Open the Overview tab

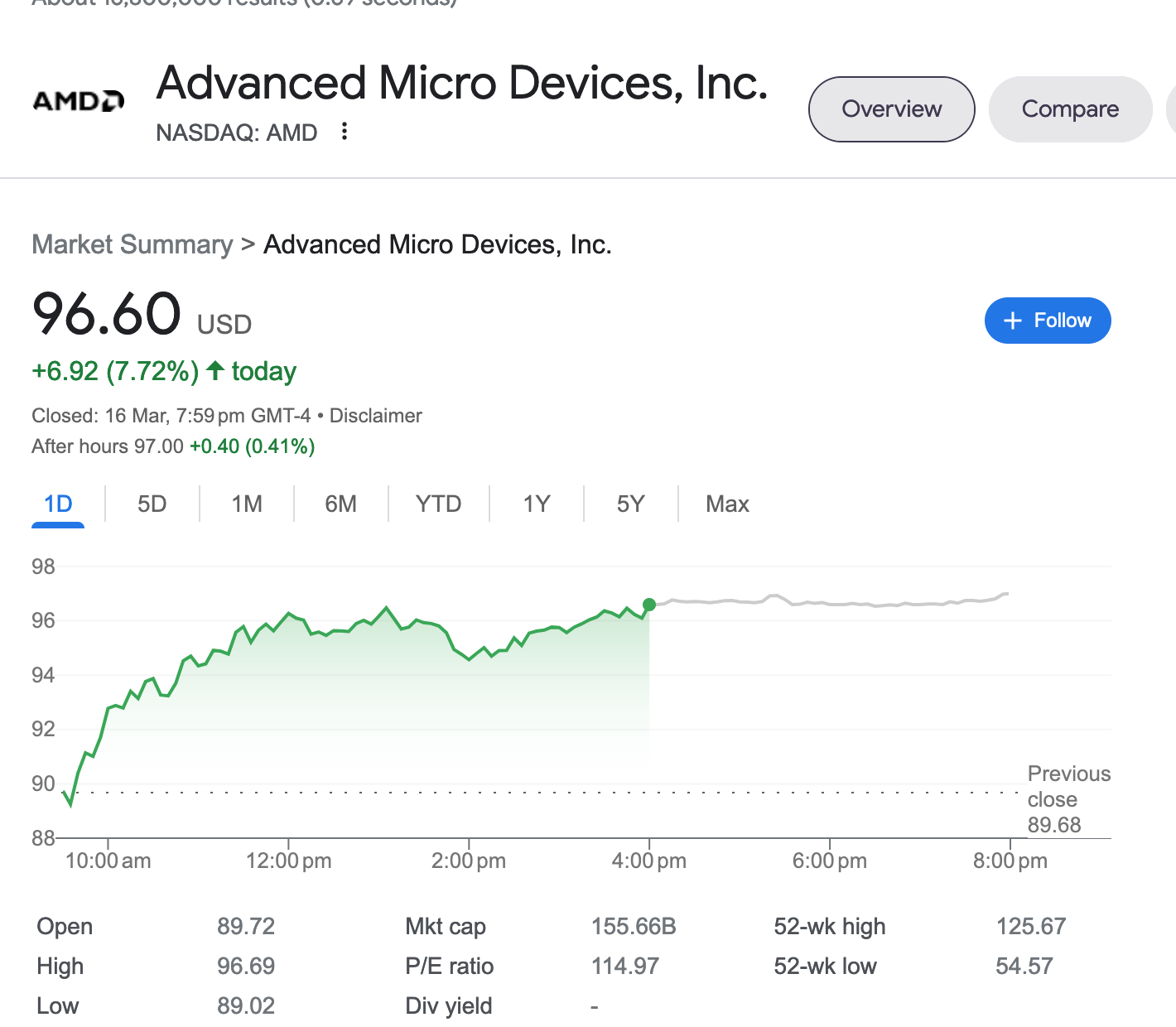click(892, 109)
